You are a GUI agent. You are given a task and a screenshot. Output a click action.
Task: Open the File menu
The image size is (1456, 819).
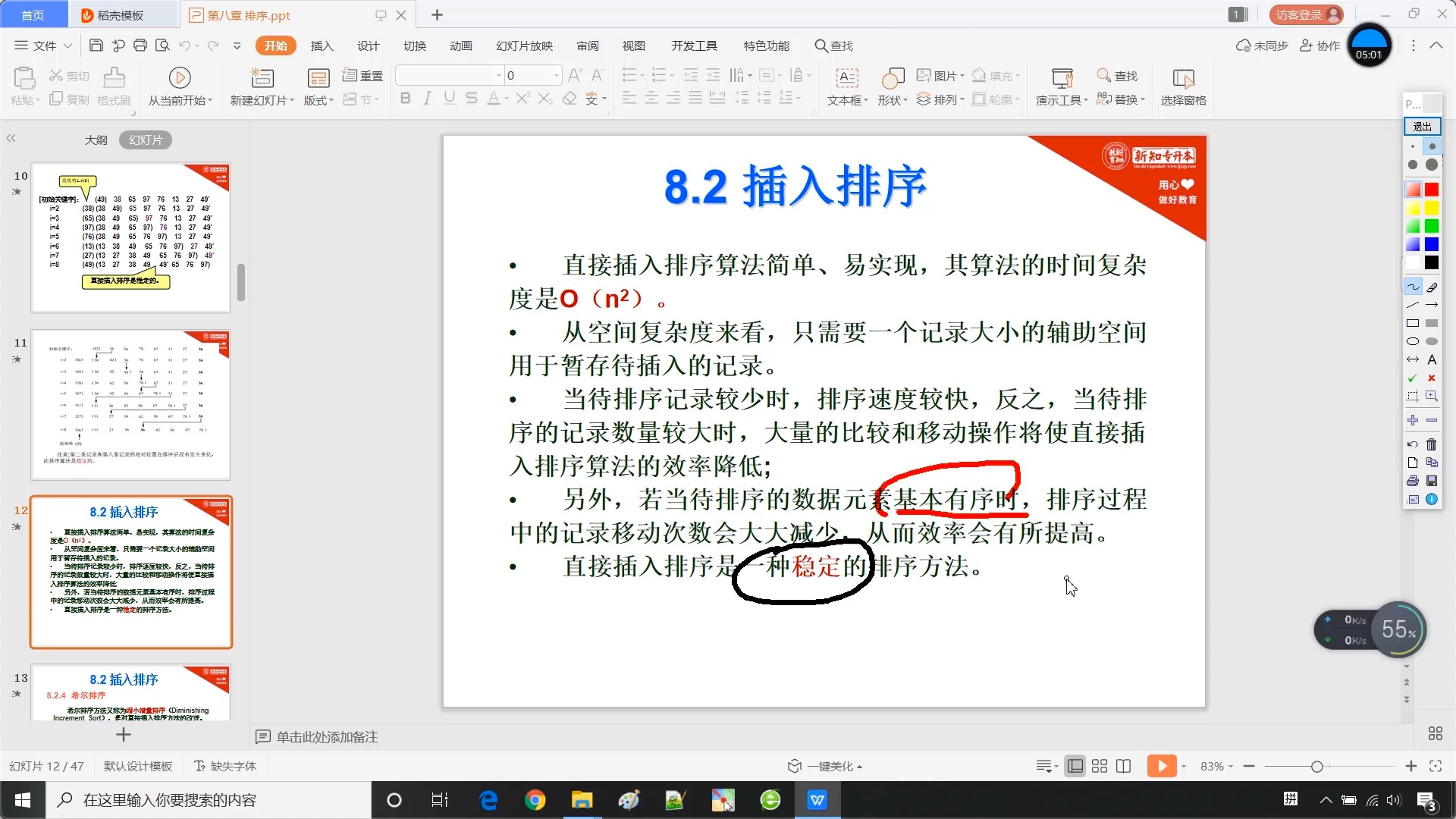point(43,45)
